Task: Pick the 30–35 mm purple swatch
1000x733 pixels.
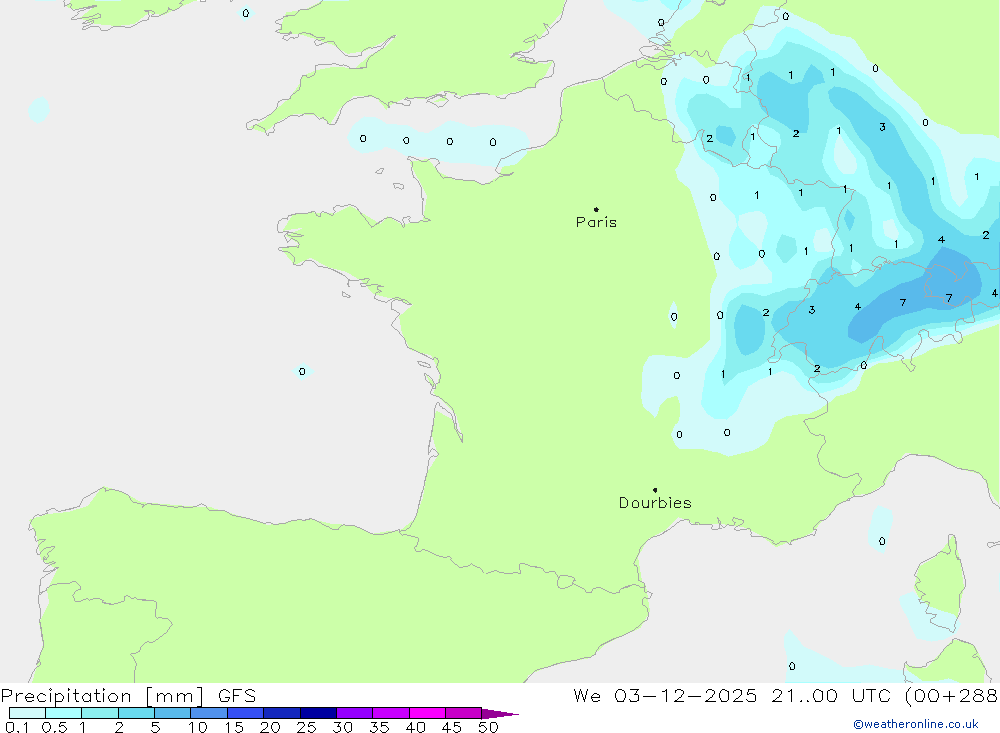Action: pos(355,713)
